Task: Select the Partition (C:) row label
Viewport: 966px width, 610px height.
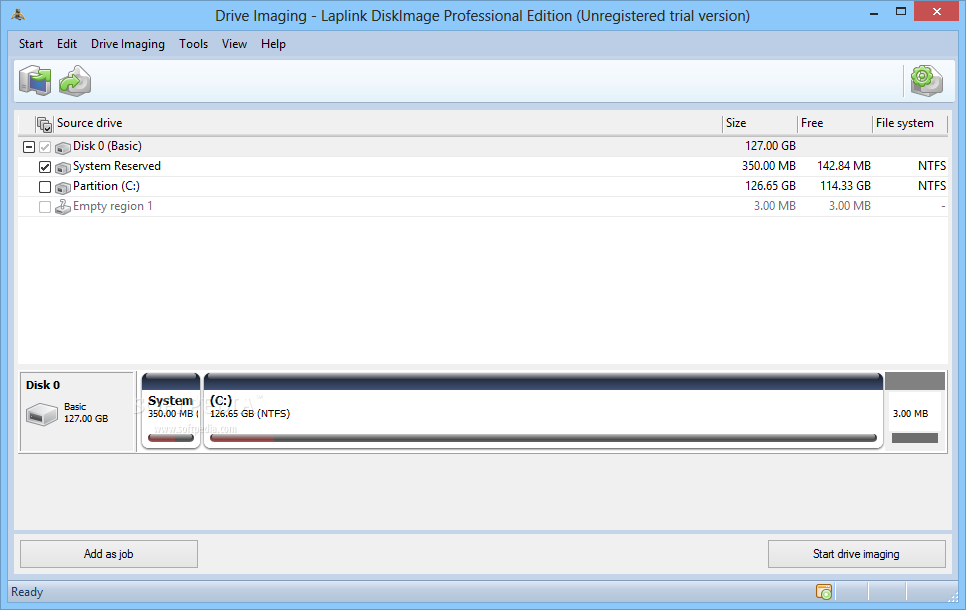Action: click(x=106, y=185)
